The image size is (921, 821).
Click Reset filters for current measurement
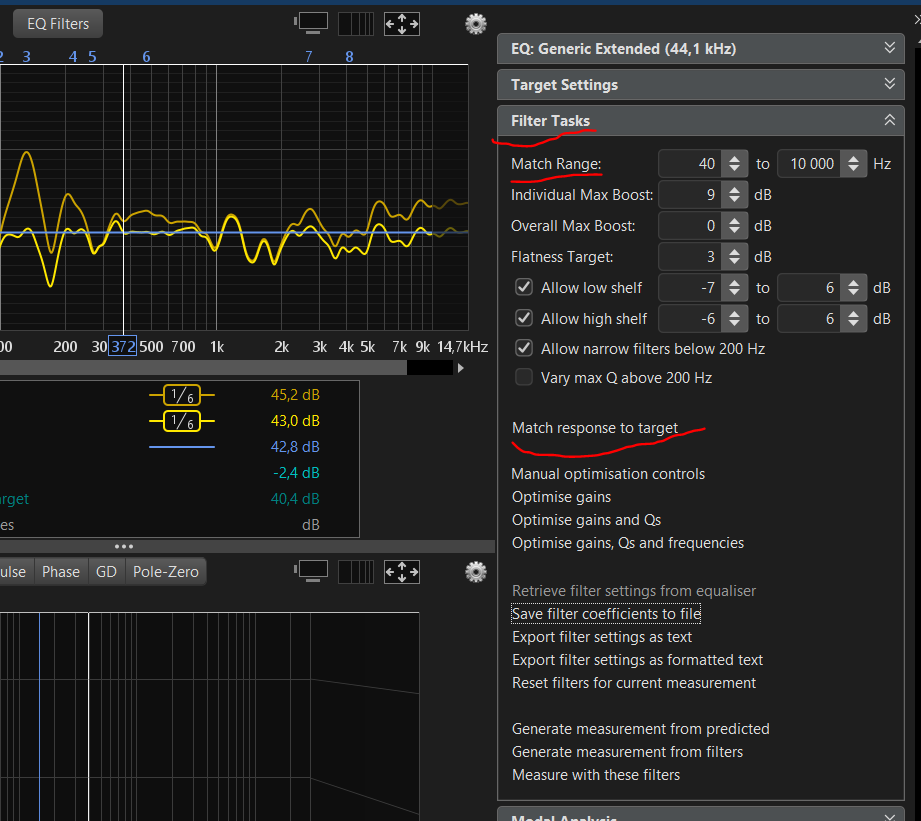pos(634,682)
